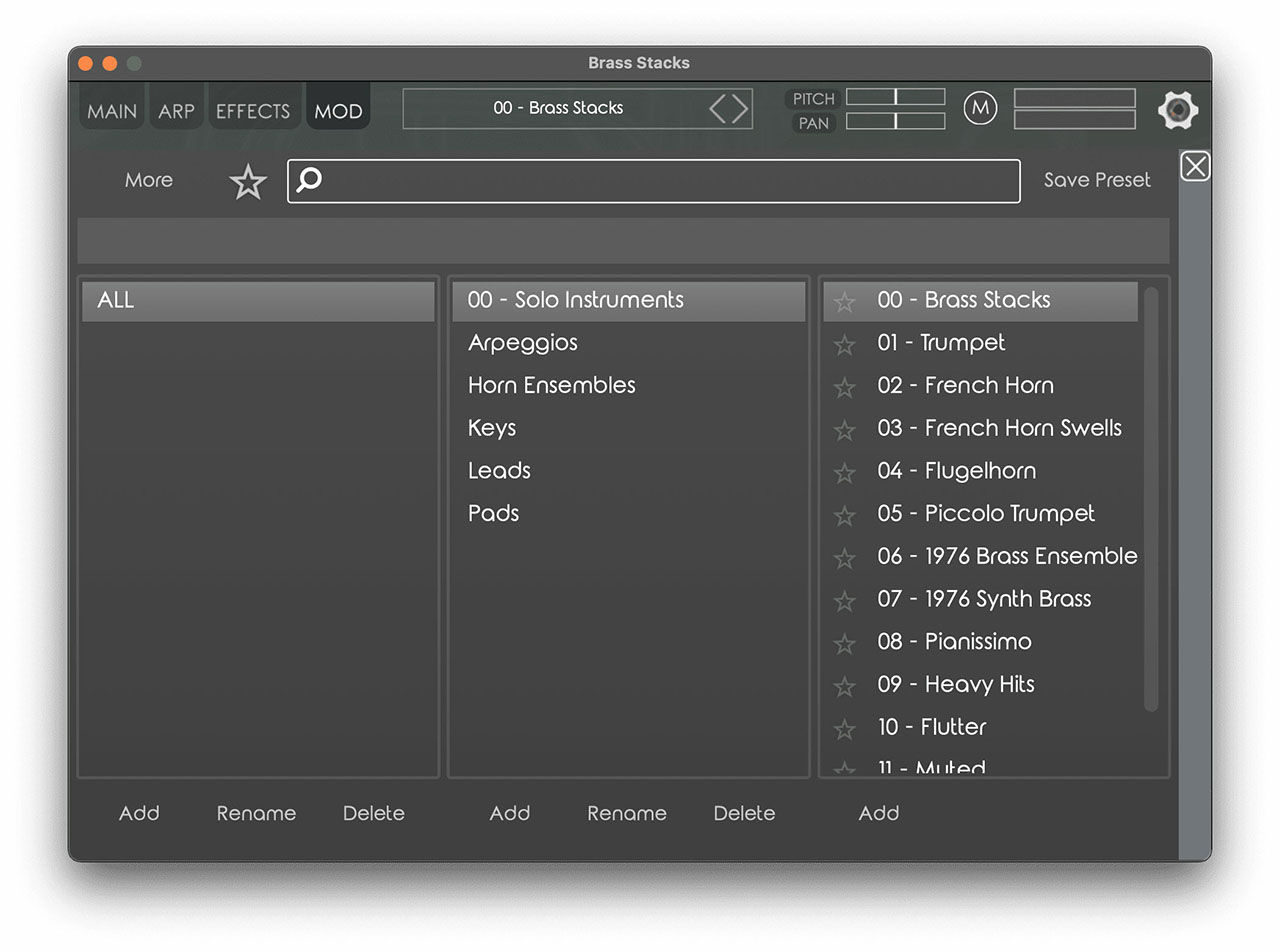
Task: Open settings with the gear icon
Action: (1178, 110)
